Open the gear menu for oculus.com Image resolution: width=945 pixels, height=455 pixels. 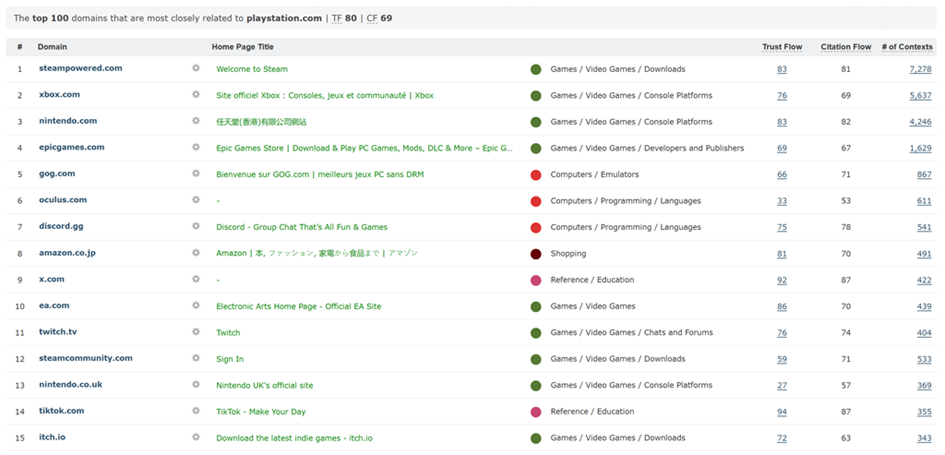coord(196,199)
